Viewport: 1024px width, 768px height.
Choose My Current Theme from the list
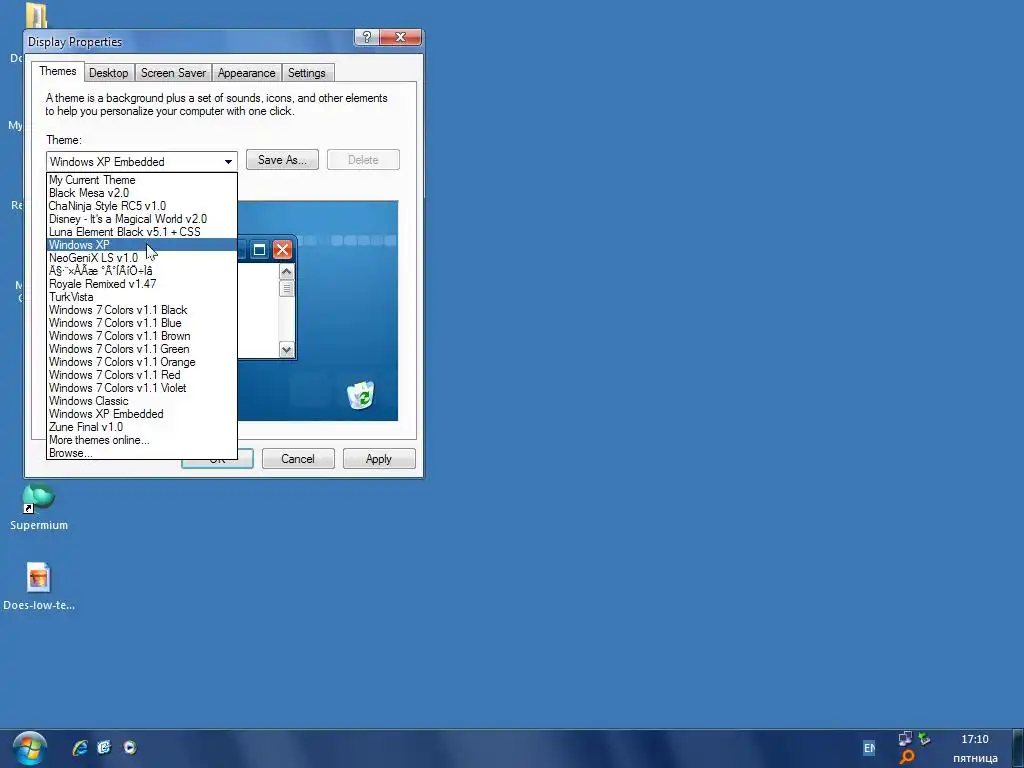pos(142,180)
